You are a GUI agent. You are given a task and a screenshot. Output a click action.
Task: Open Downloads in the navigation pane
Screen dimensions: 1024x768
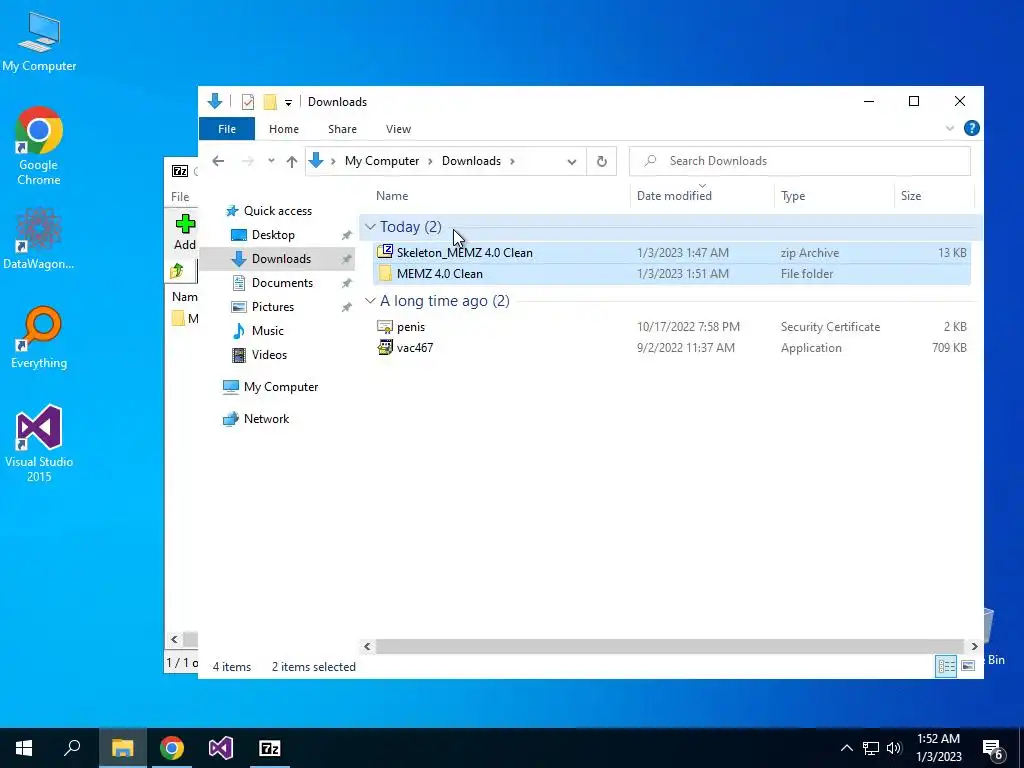[281, 259]
